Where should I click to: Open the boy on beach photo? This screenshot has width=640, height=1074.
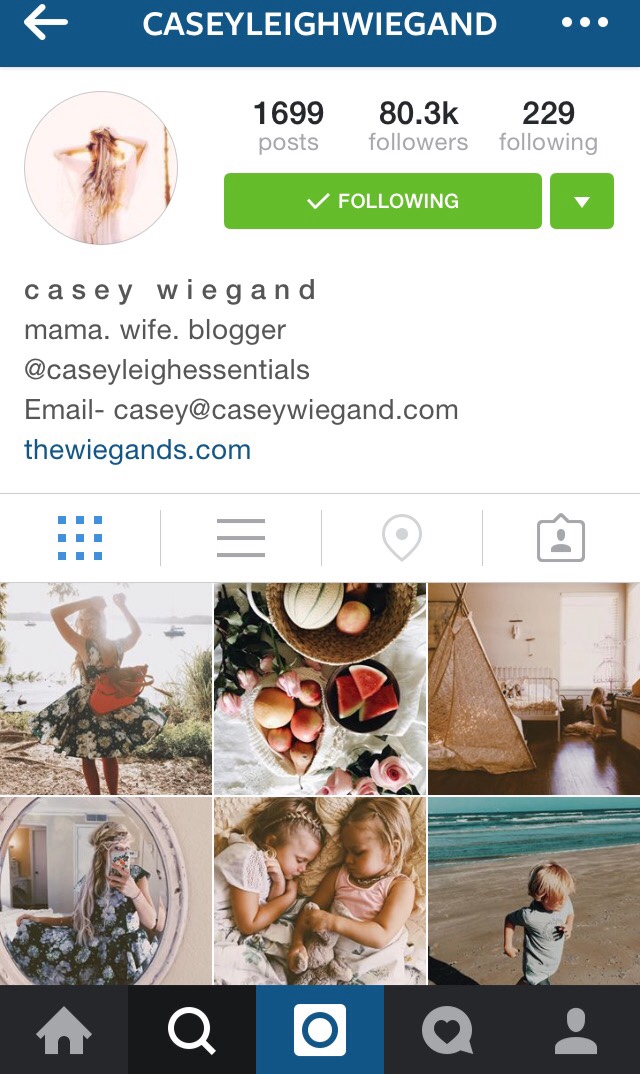tap(534, 890)
